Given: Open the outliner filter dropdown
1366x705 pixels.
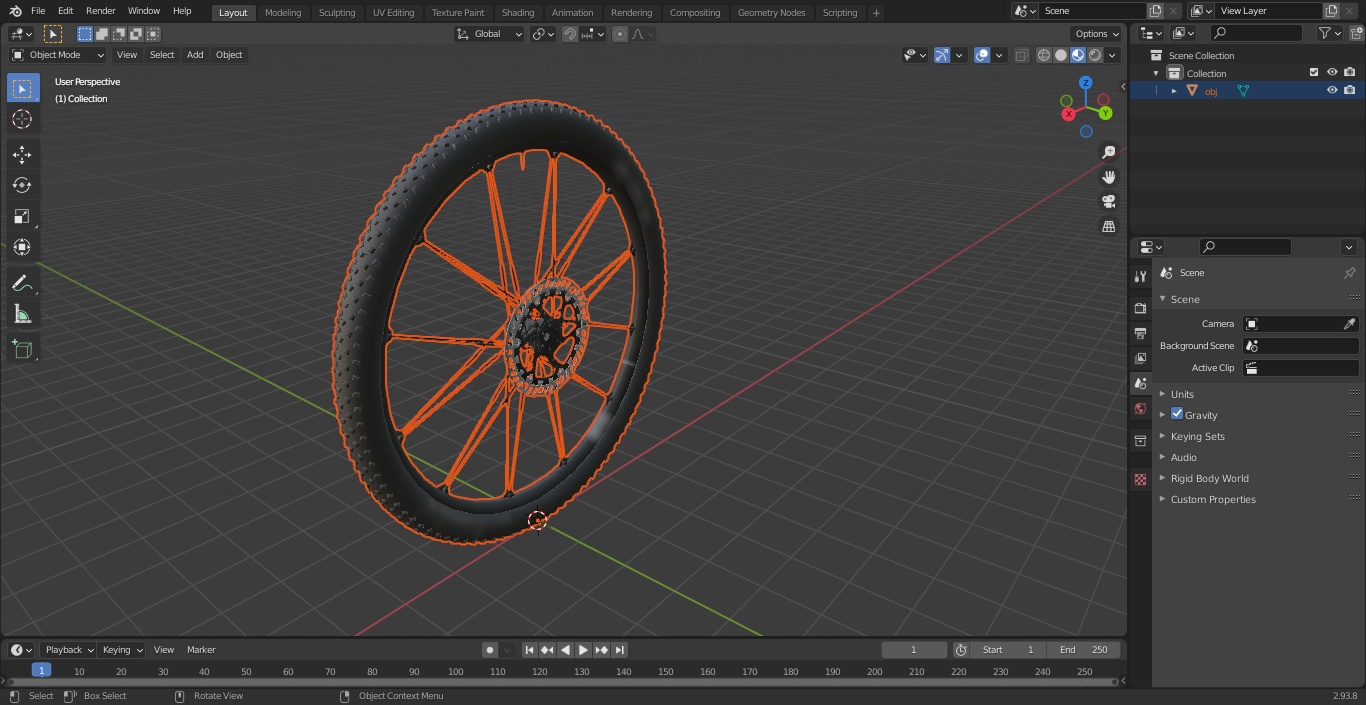Looking at the screenshot, I should tap(1329, 33).
